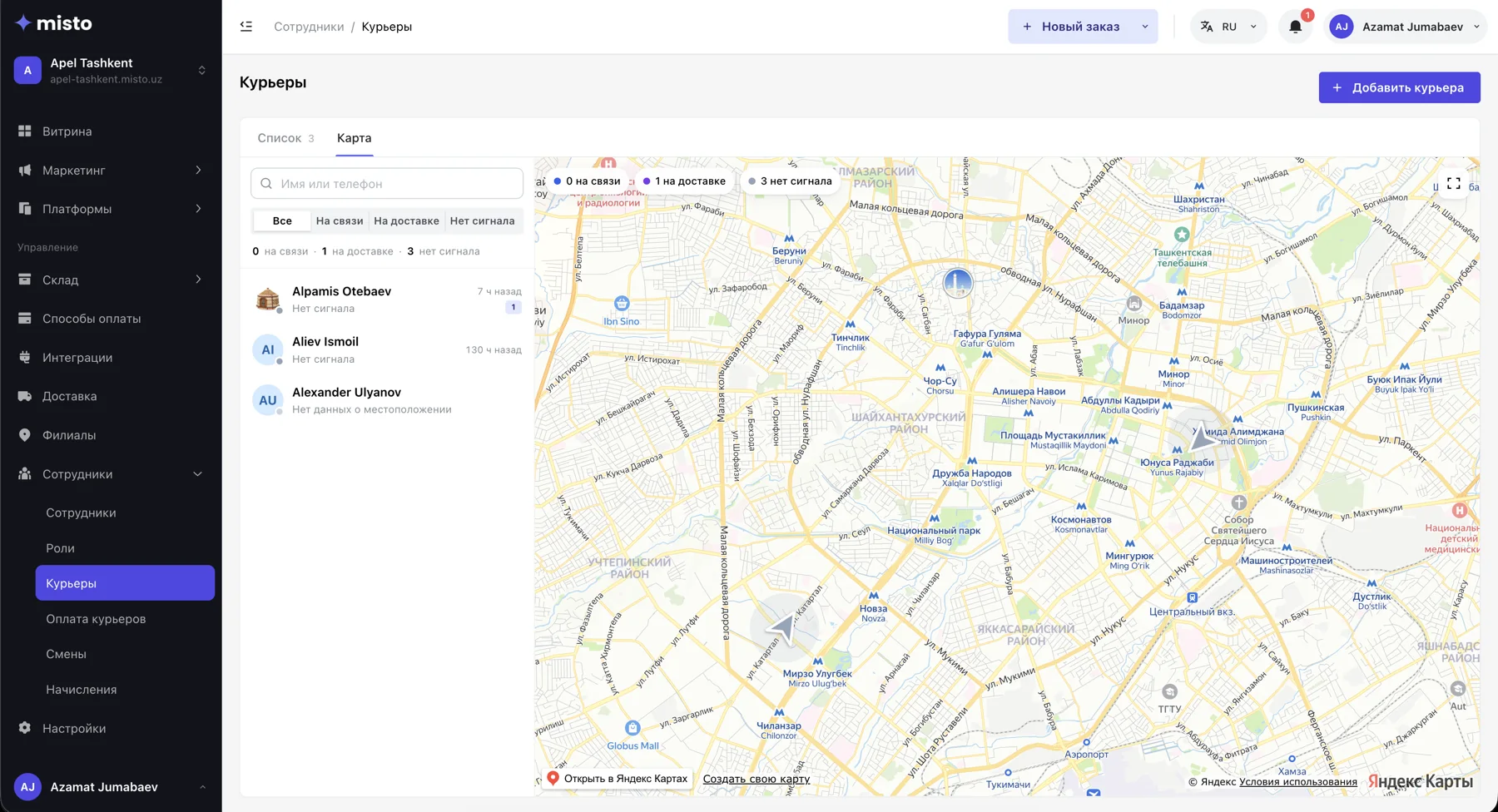Filter couriers by Все
The image size is (1498, 812).
coord(282,220)
